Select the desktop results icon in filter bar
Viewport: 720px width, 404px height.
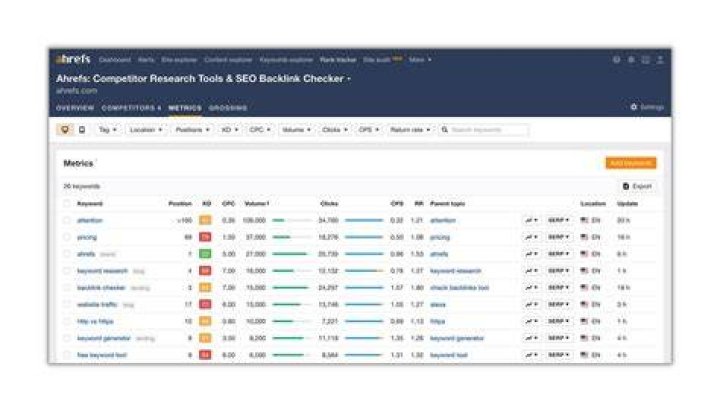pyautogui.click(x=65, y=130)
